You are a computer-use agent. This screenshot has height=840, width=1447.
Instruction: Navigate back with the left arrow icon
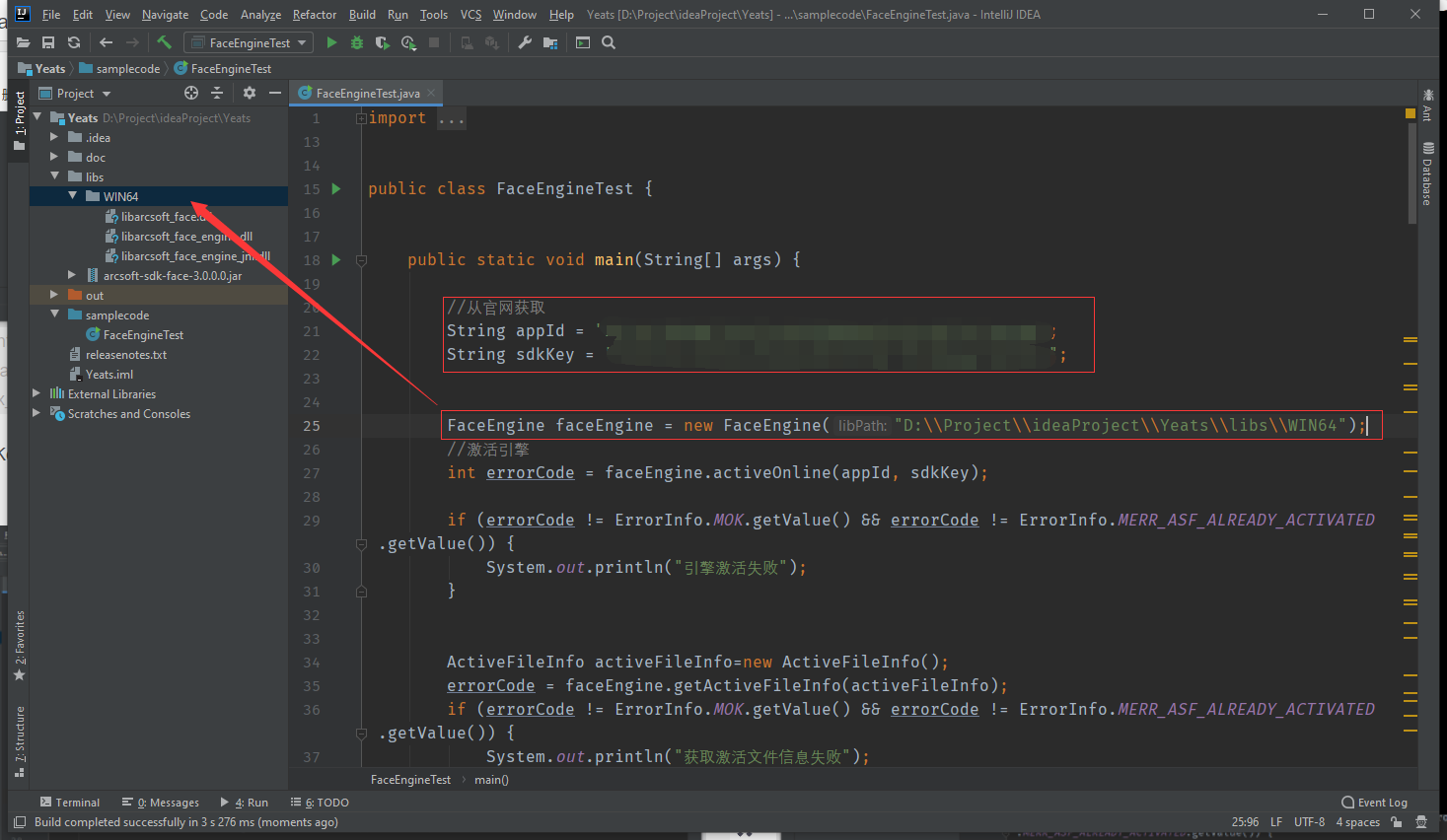pos(107,42)
